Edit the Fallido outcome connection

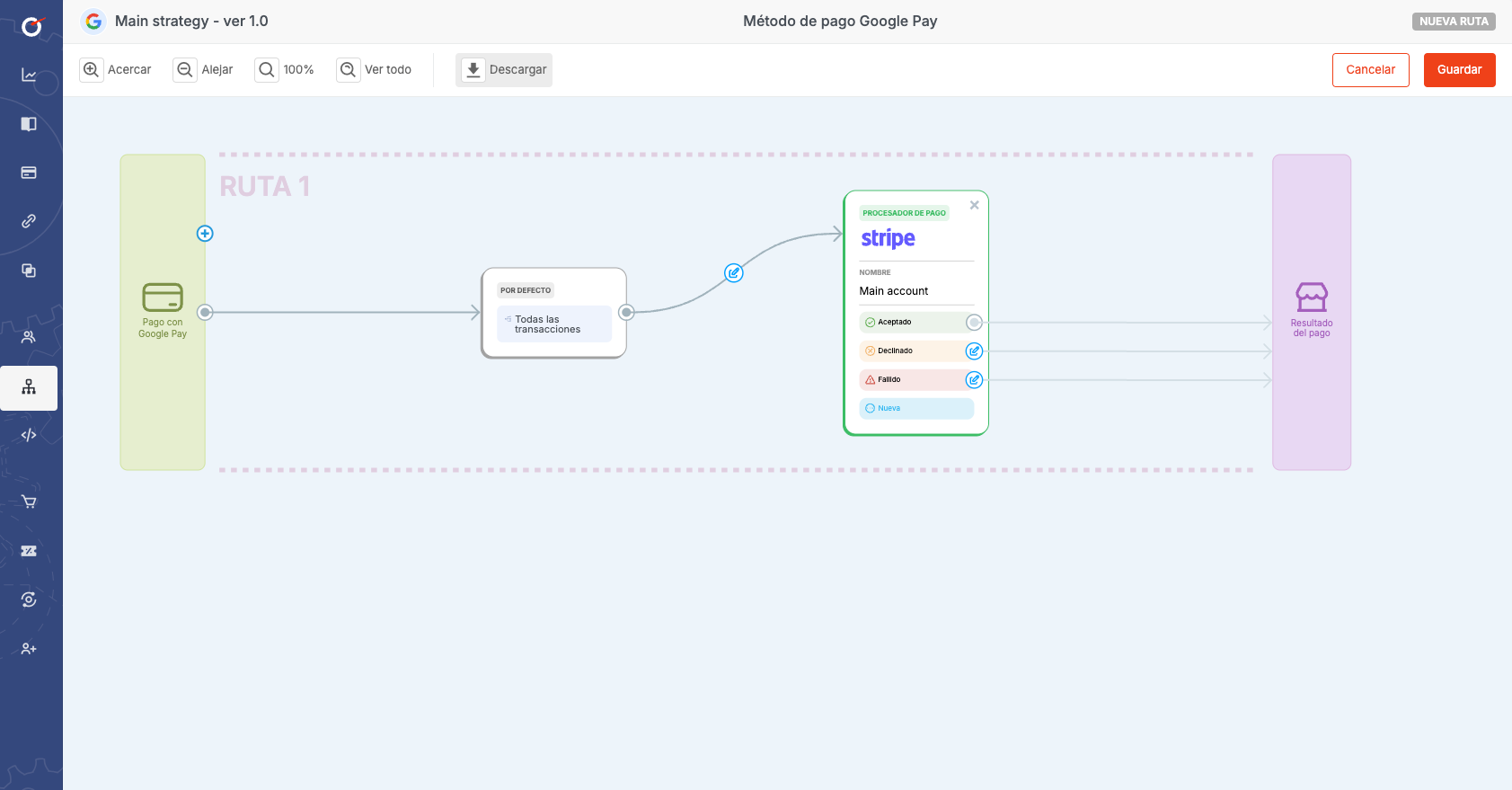(x=974, y=380)
